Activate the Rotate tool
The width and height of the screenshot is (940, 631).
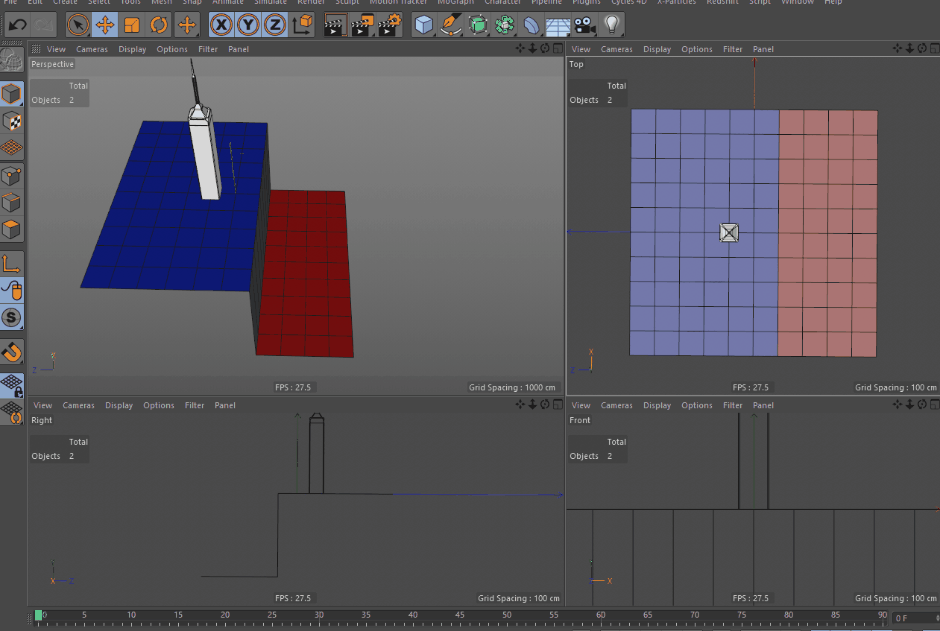click(159, 25)
